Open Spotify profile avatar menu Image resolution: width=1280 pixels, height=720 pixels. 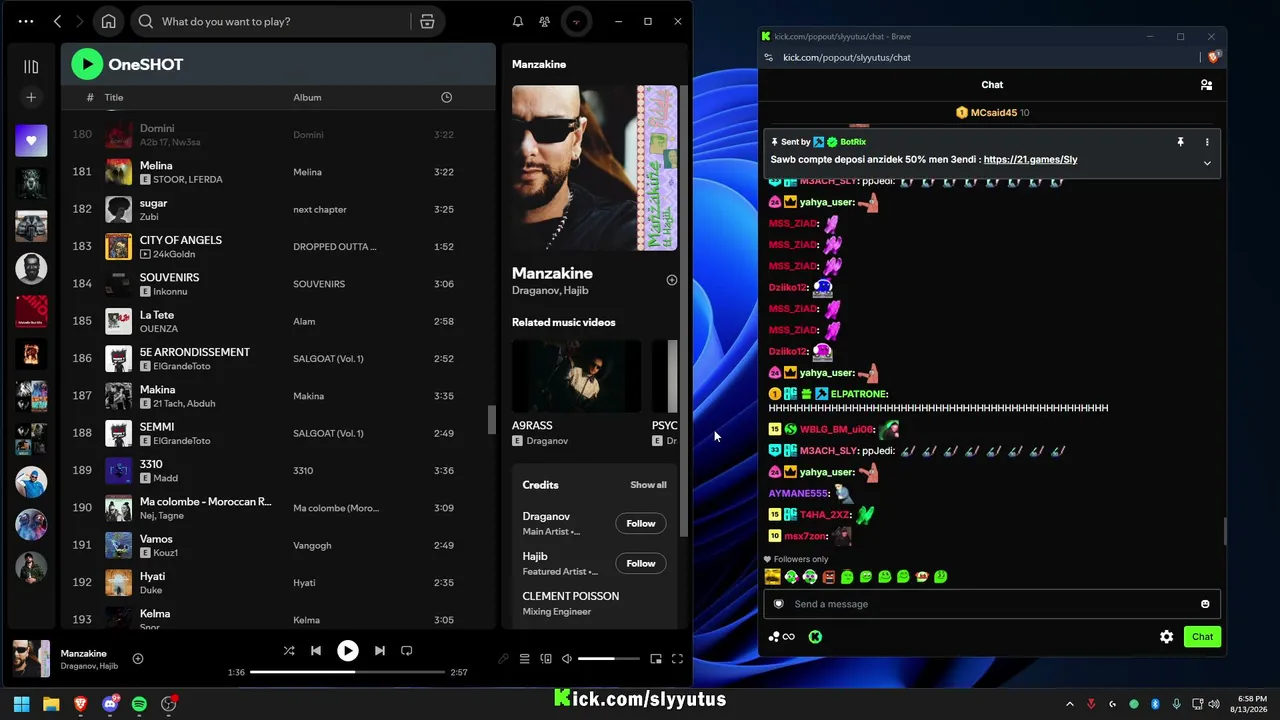coord(575,21)
